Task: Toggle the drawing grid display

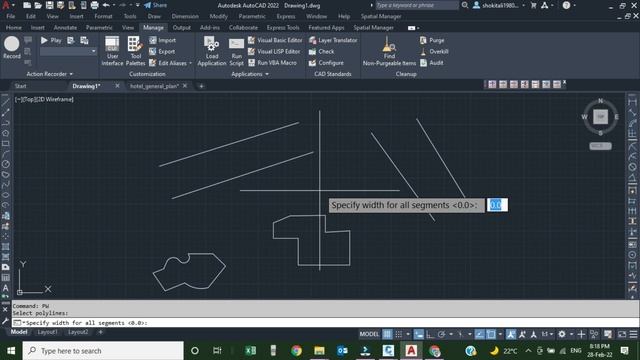Action: pyautogui.click(x=387, y=334)
